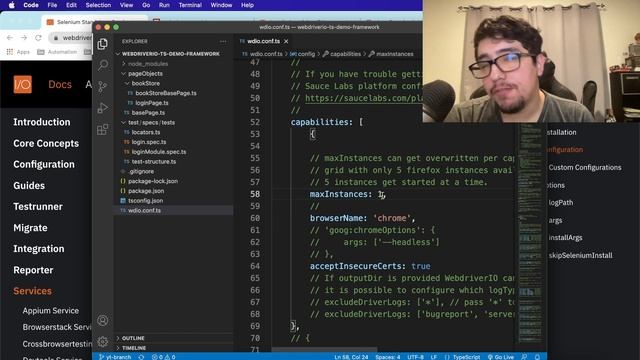Image resolution: width=640 pixels, height=360 pixels.
Task: Open login.spec.ts file
Action: [149, 142]
